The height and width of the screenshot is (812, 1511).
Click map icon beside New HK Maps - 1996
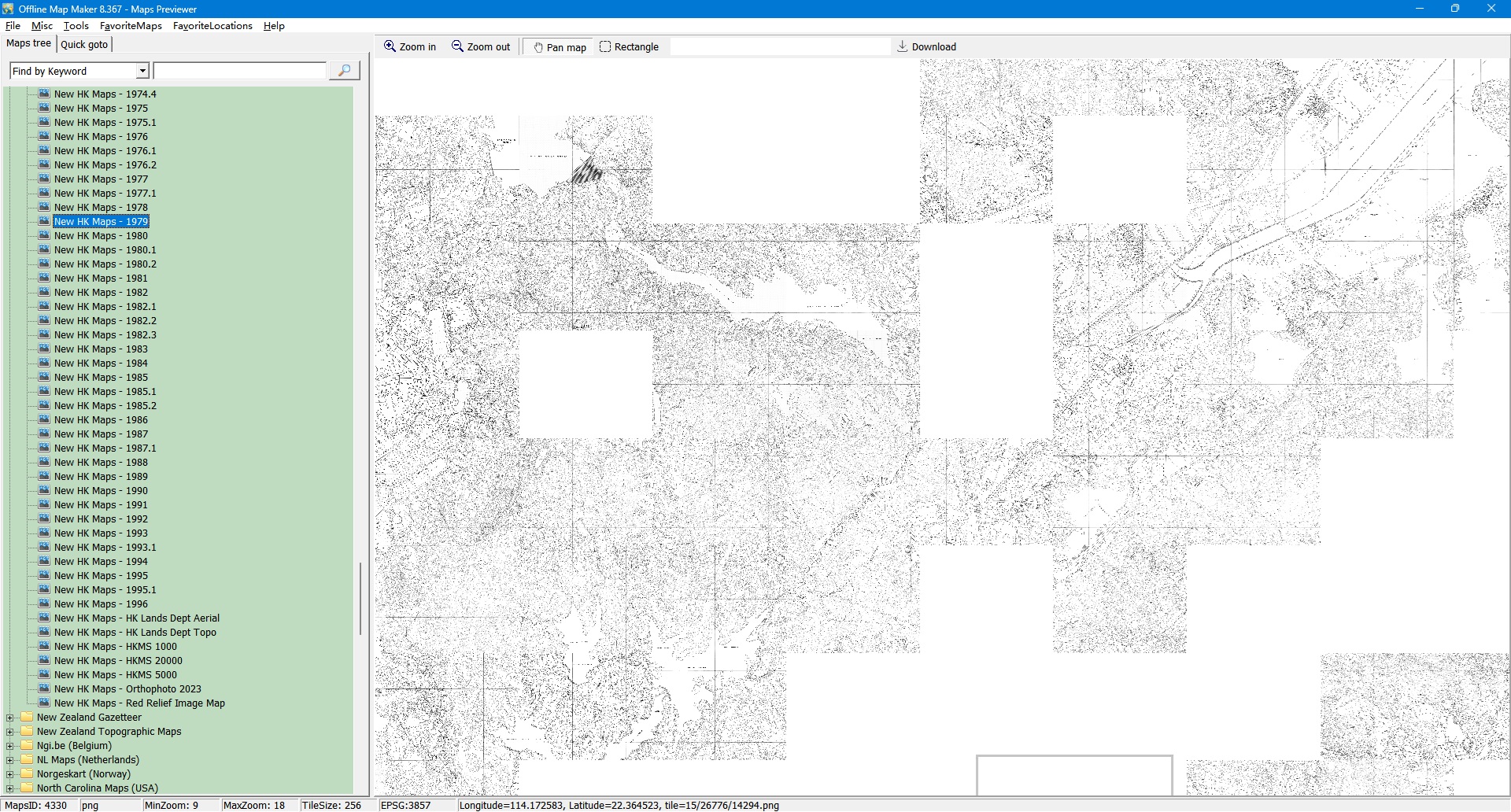44,603
